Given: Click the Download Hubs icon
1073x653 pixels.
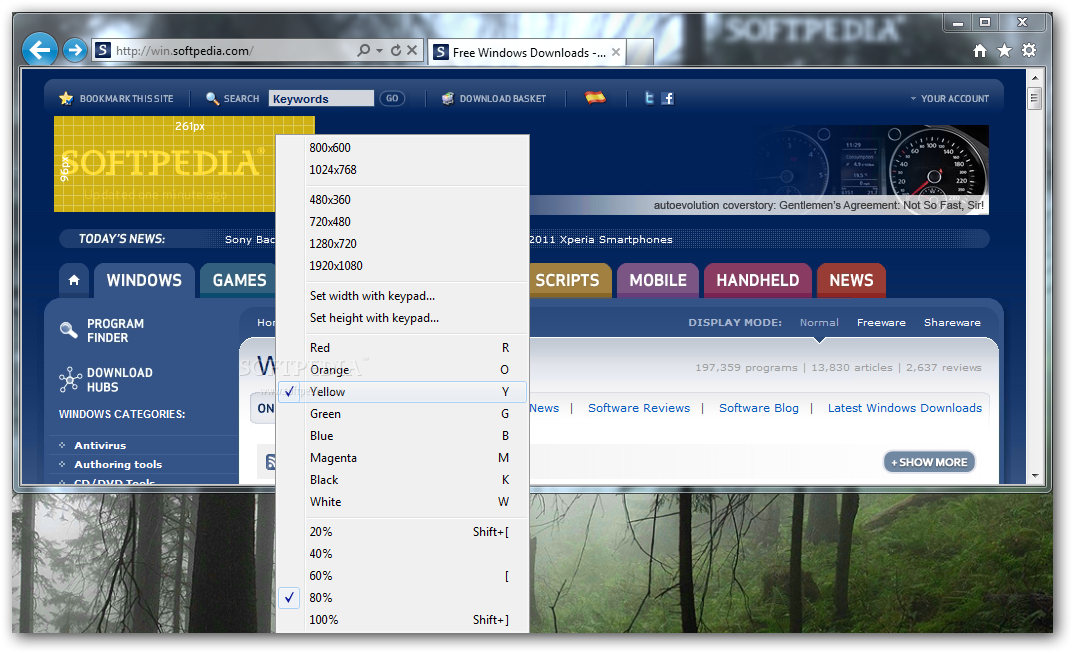Looking at the screenshot, I should (x=69, y=379).
